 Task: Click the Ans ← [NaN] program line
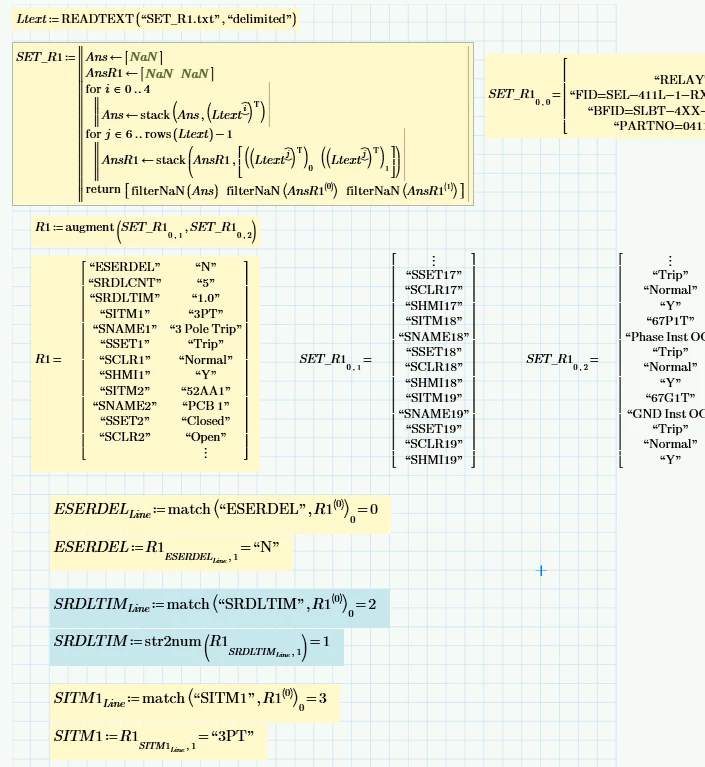click(x=124, y=57)
